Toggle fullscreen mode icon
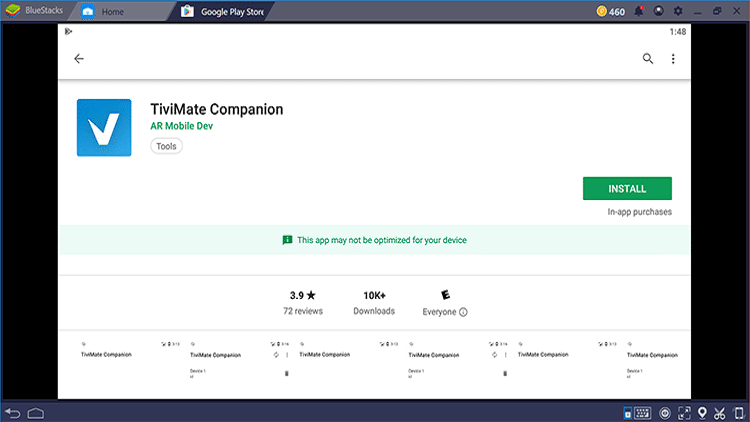 tap(684, 413)
